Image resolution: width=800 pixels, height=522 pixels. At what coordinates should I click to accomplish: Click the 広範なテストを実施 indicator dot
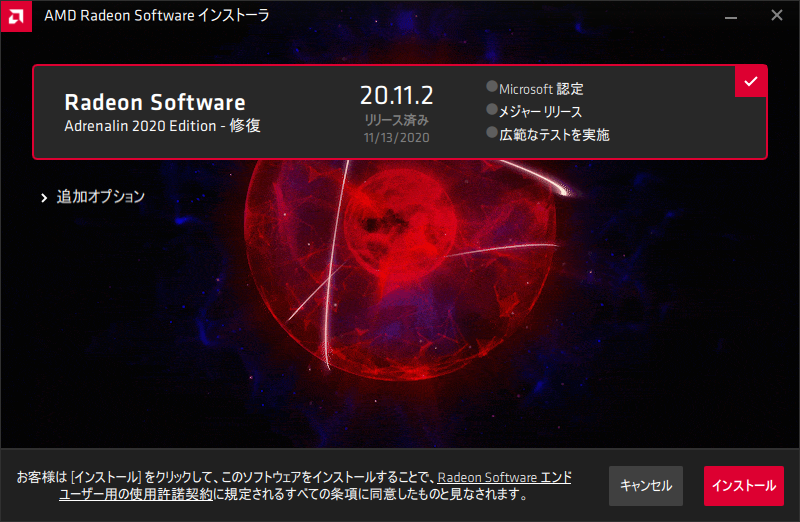click(492, 132)
